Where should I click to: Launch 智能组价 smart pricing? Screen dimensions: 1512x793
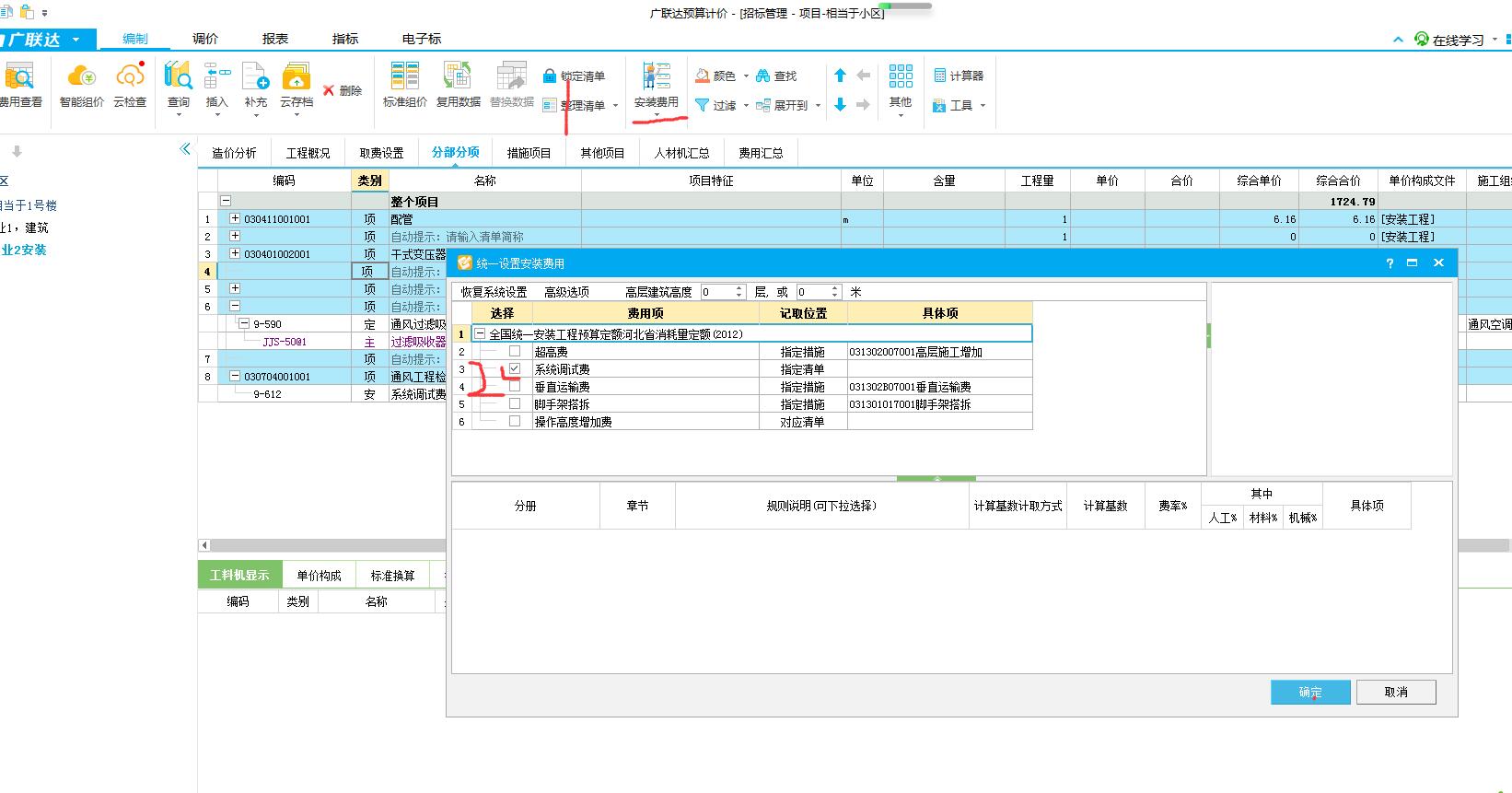click(x=82, y=86)
